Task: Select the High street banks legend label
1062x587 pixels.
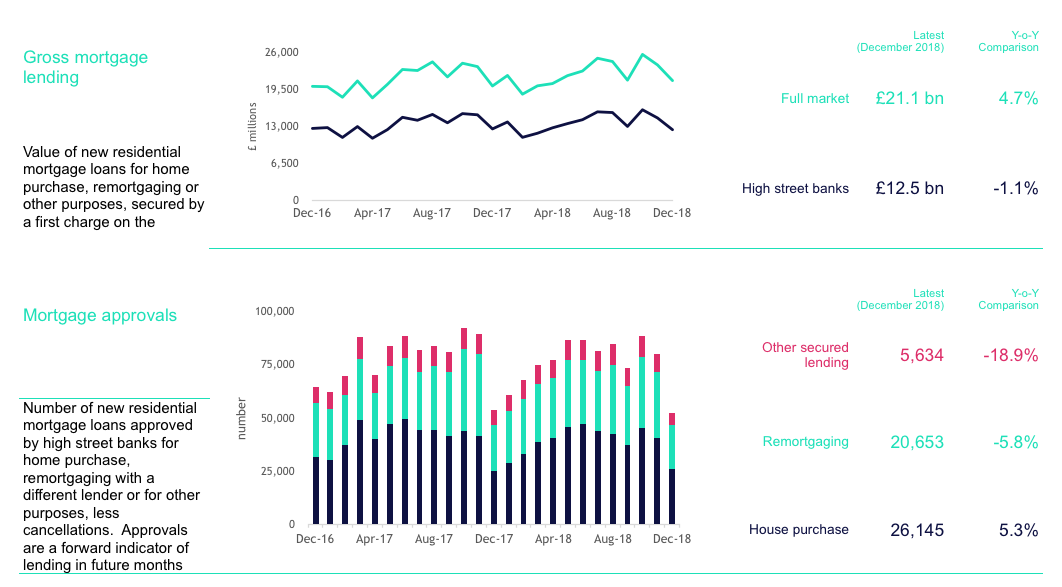Action: pos(795,188)
